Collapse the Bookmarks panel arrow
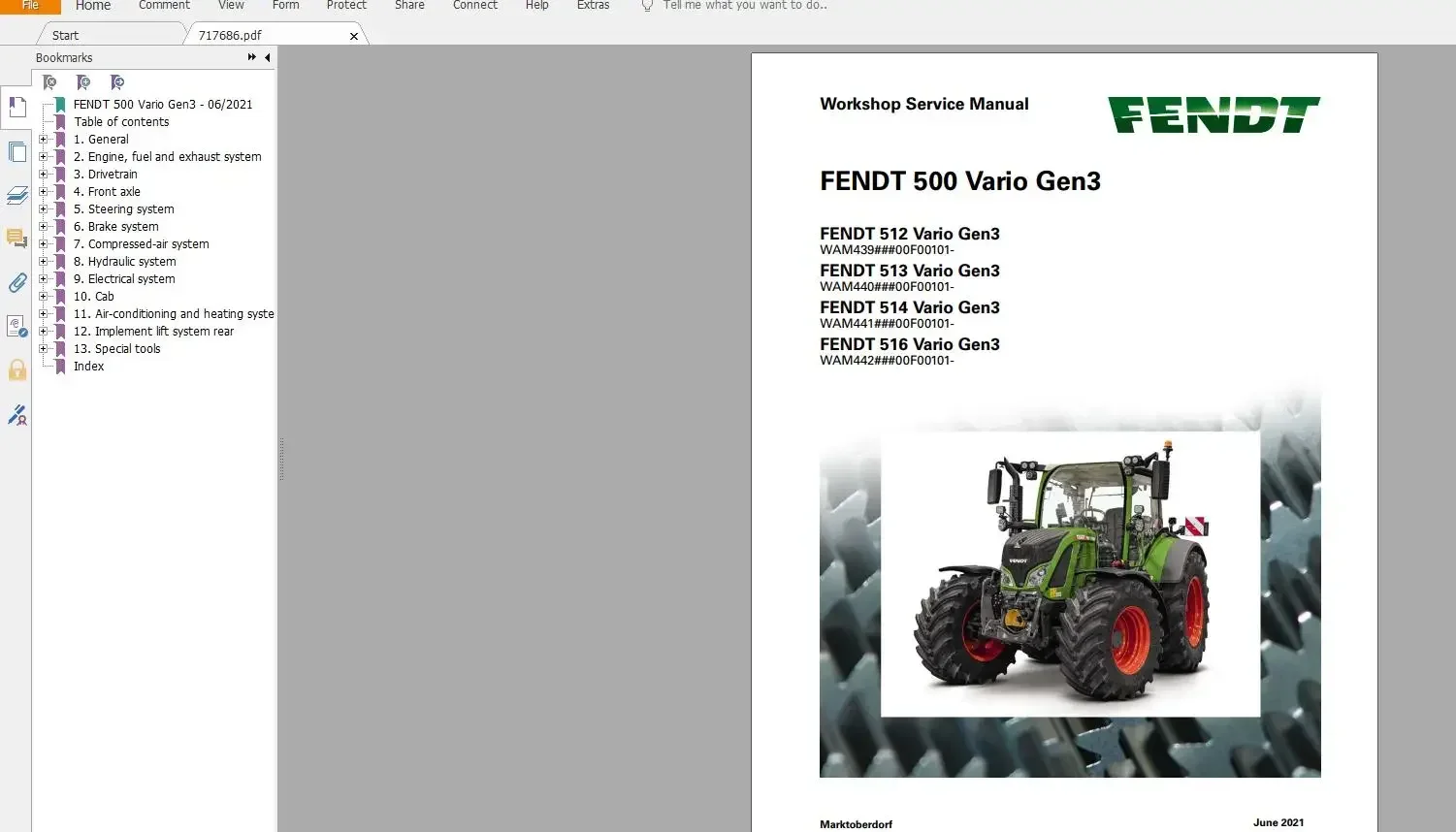This screenshot has width=1456, height=832. pos(267,57)
